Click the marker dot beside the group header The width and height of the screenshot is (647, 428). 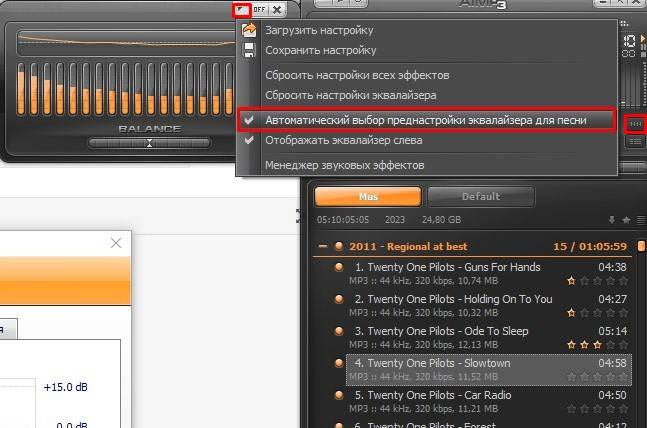[x=339, y=246]
